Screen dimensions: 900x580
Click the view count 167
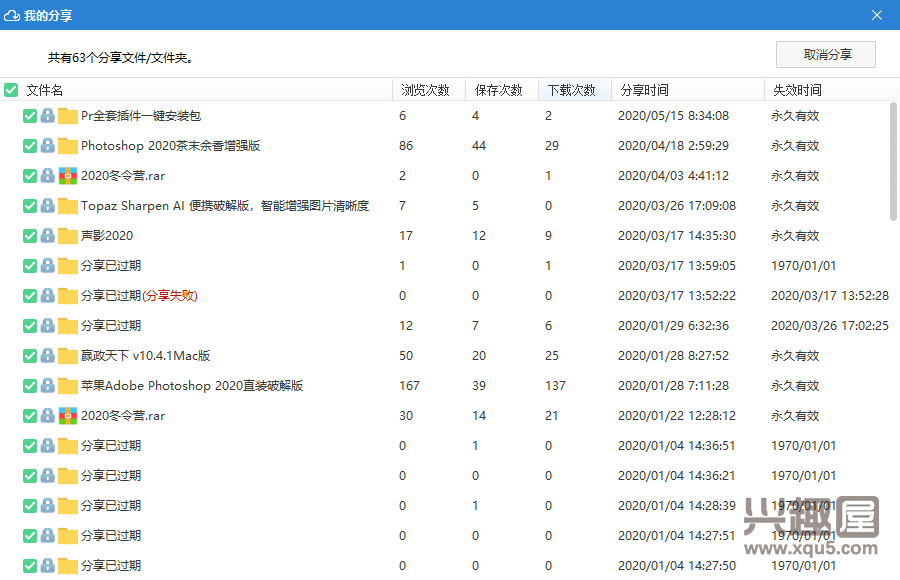[x=409, y=385]
